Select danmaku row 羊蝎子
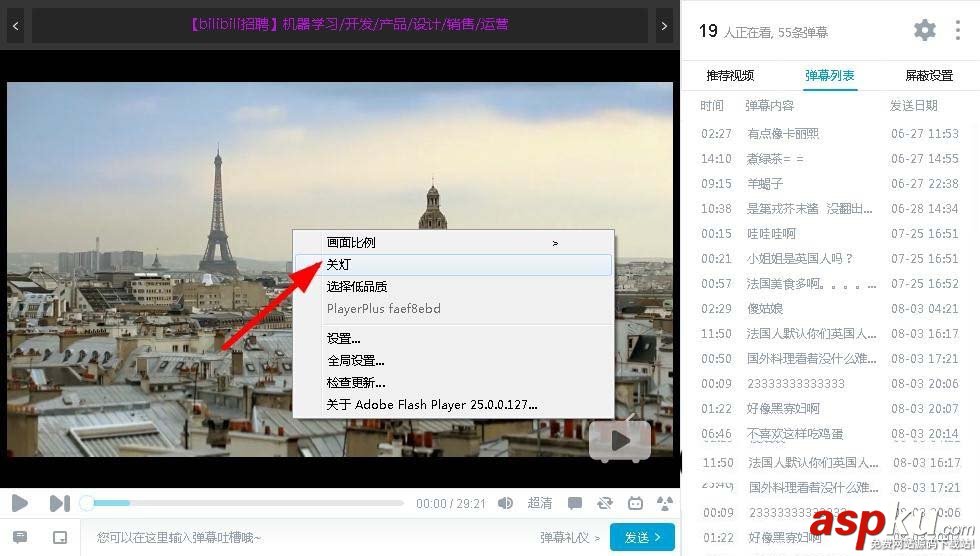Image resolution: width=980 pixels, height=556 pixels. coord(829,184)
